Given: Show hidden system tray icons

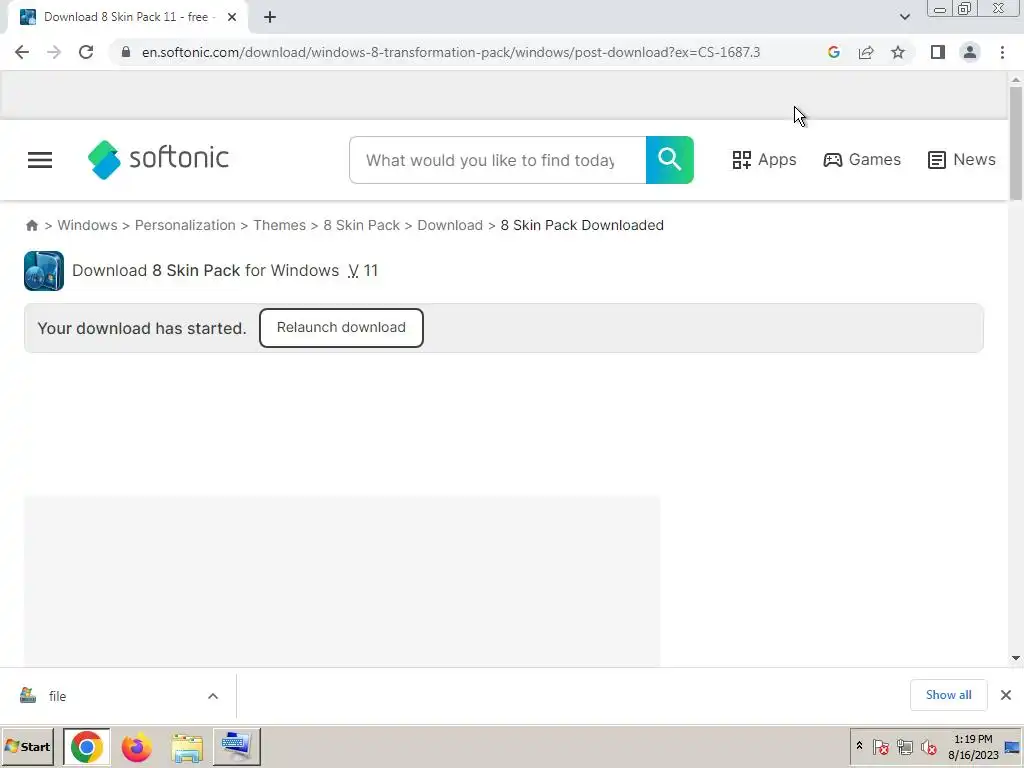Looking at the screenshot, I should point(859,746).
